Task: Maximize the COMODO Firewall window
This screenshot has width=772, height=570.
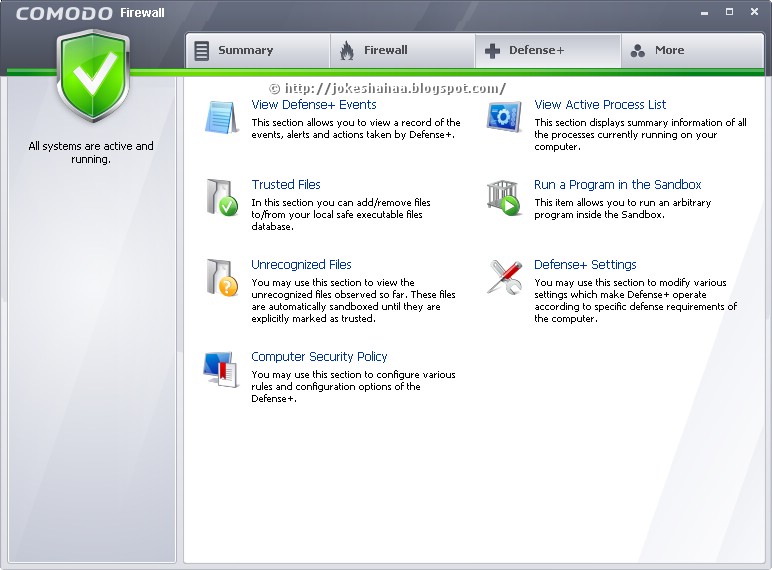Action: pos(730,12)
